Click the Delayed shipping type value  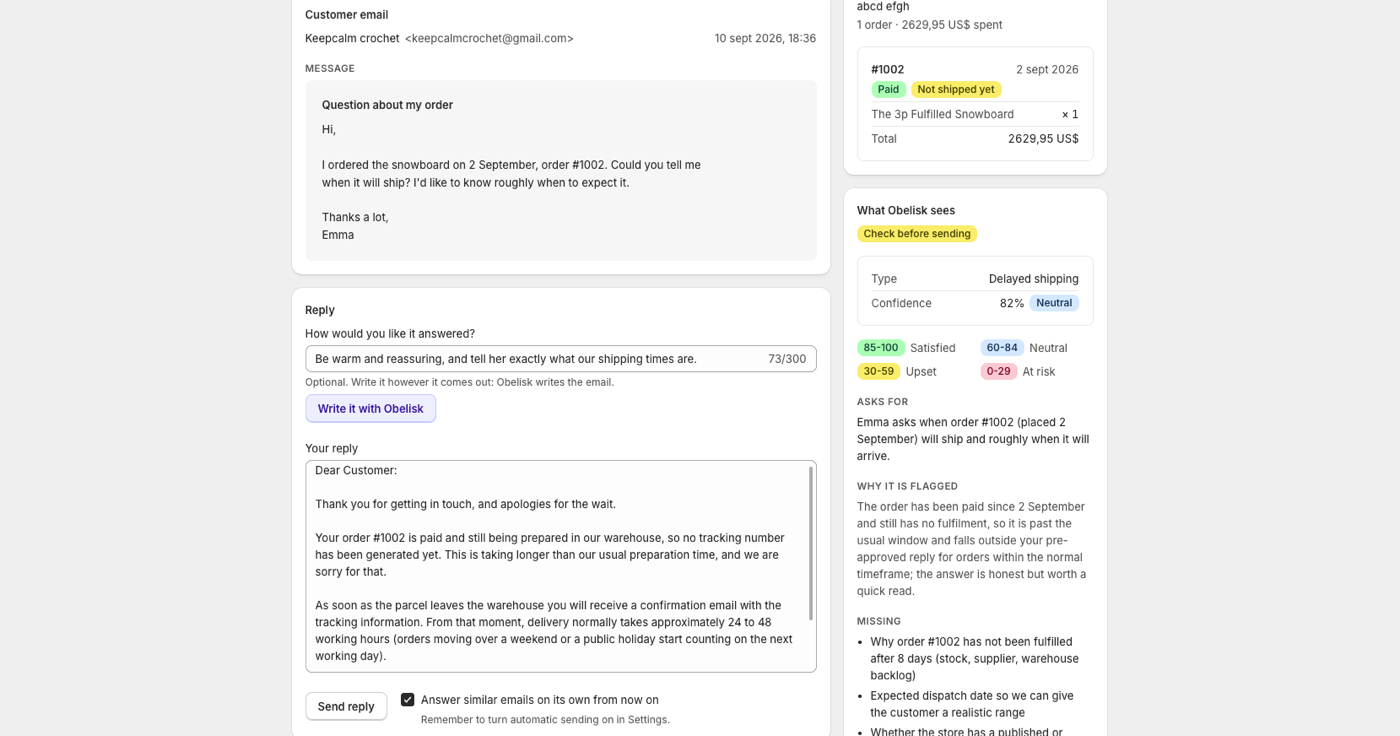1034,279
